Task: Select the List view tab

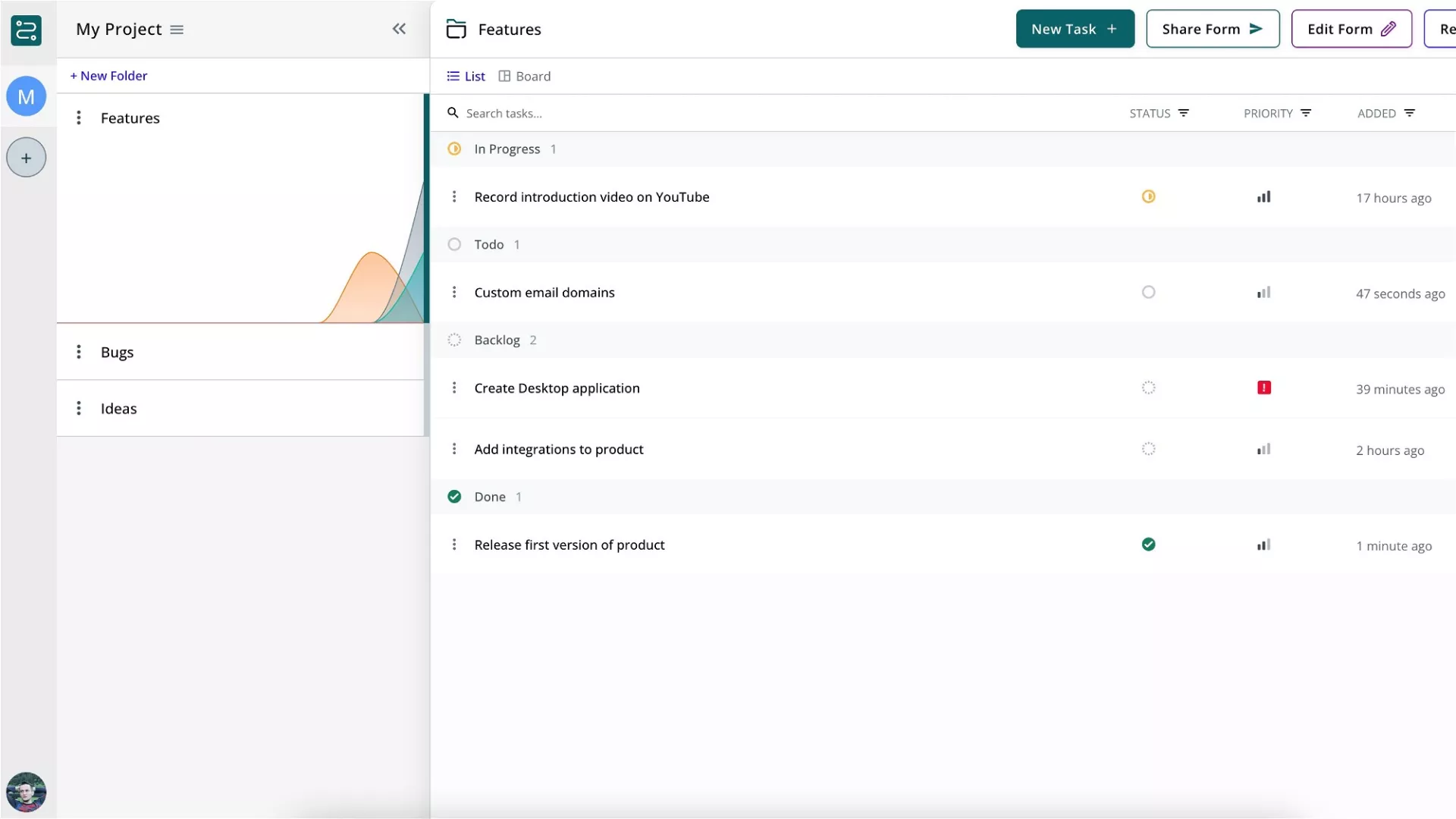Action: click(466, 76)
